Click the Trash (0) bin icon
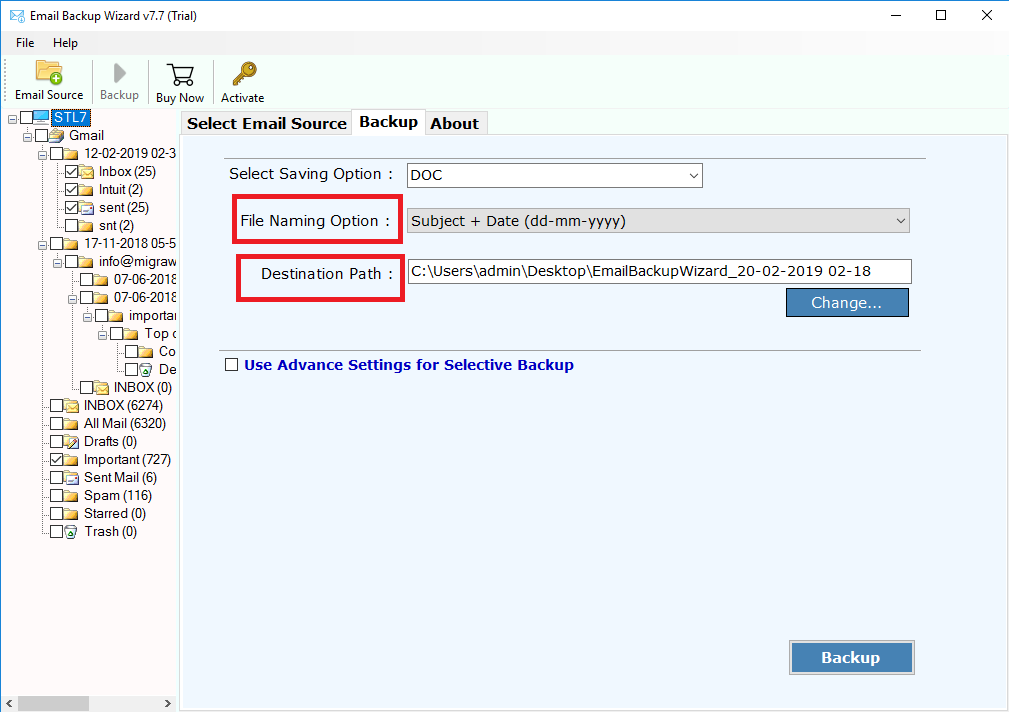 [71, 532]
